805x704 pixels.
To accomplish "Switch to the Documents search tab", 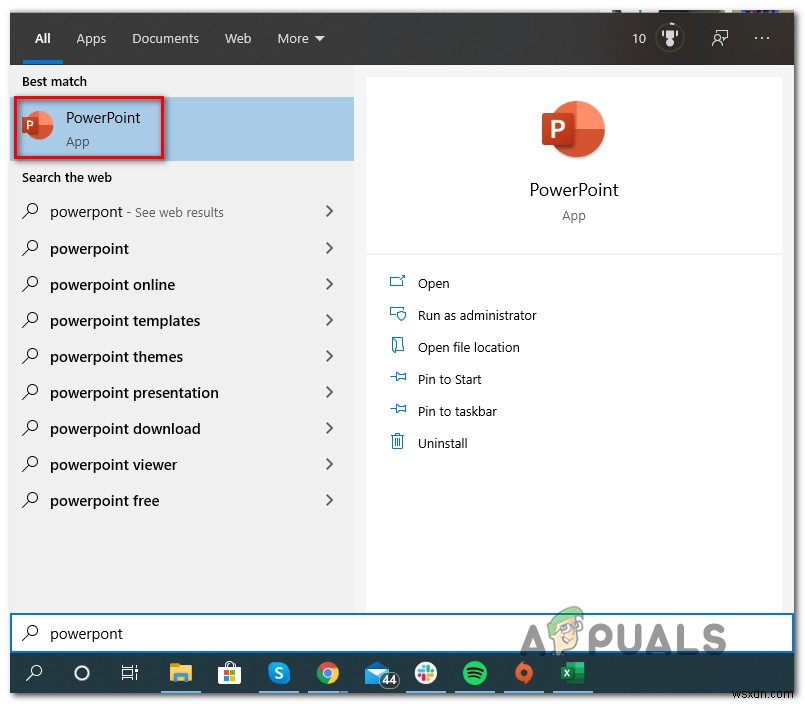I will (165, 38).
